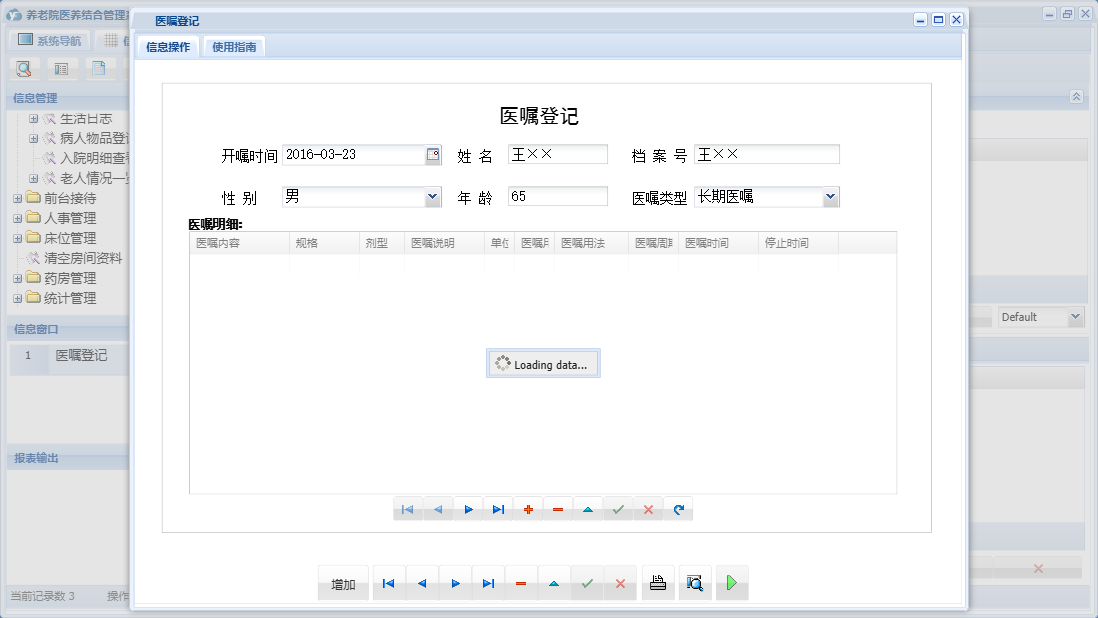Screen dimensions: 1098x618
Task: Expand 床位管理 folder in main window
Action: click(18, 239)
